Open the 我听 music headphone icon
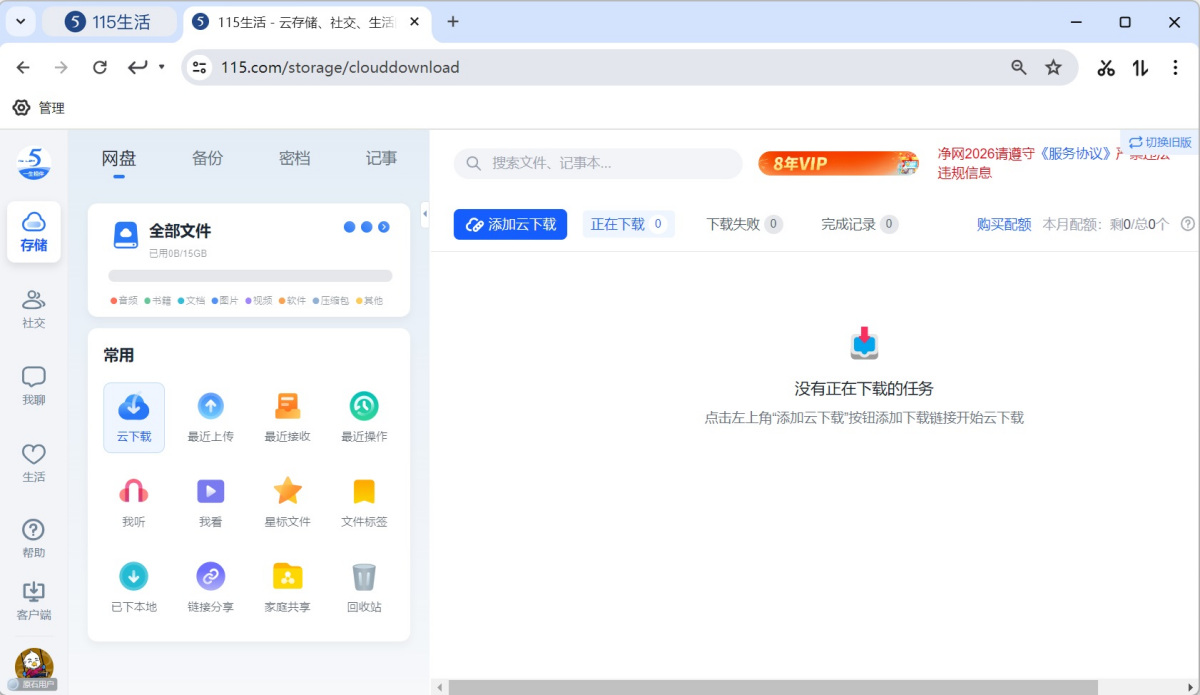Image resolution: width=1200 pixels, height=695 pixels. pyautogui.click(x=134, y=492)
